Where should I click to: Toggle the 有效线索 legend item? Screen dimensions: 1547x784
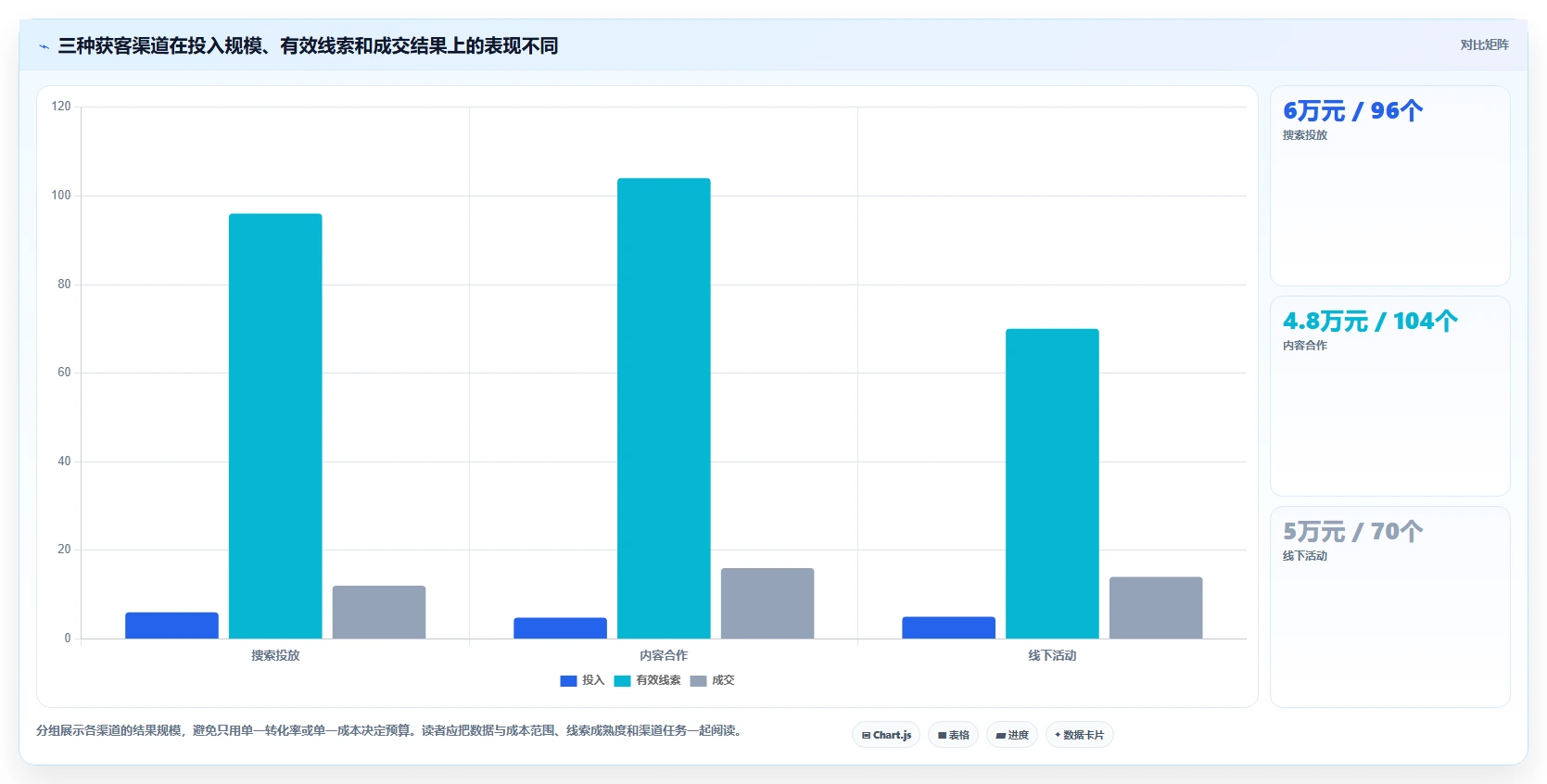click(647, 680)
